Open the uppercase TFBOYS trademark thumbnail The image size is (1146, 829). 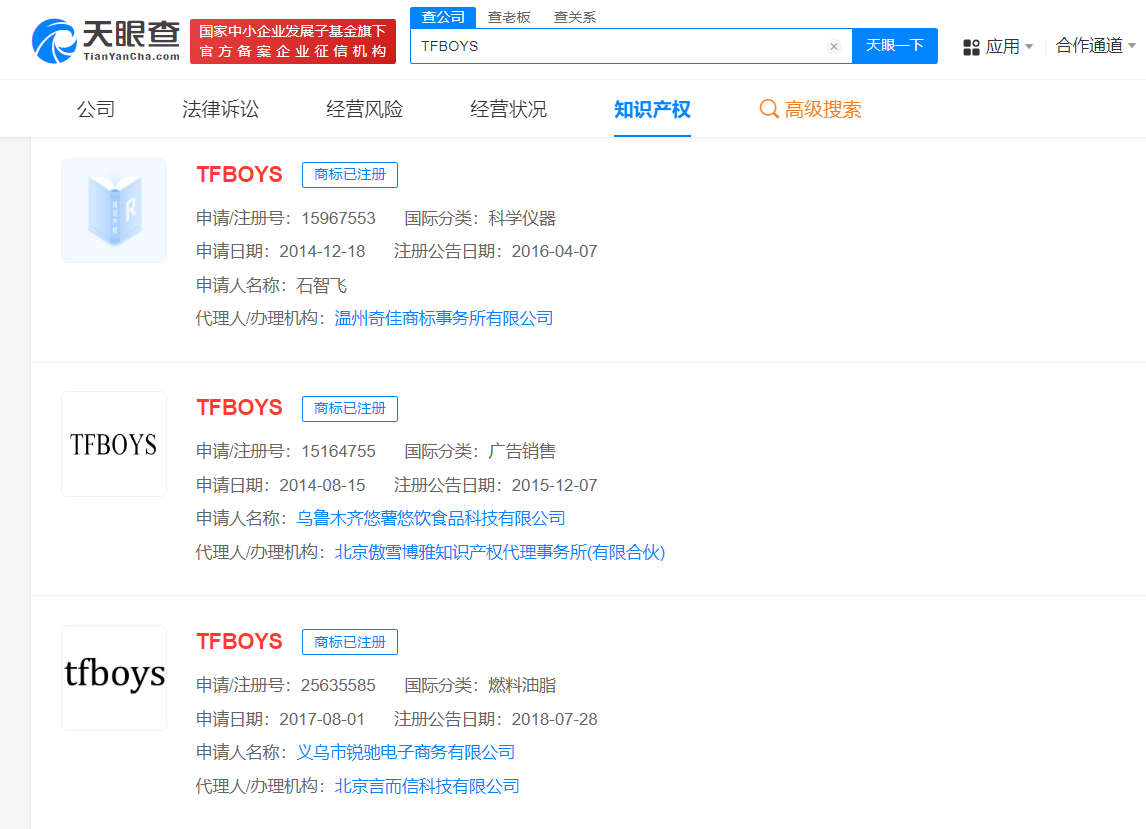point(114,444)
